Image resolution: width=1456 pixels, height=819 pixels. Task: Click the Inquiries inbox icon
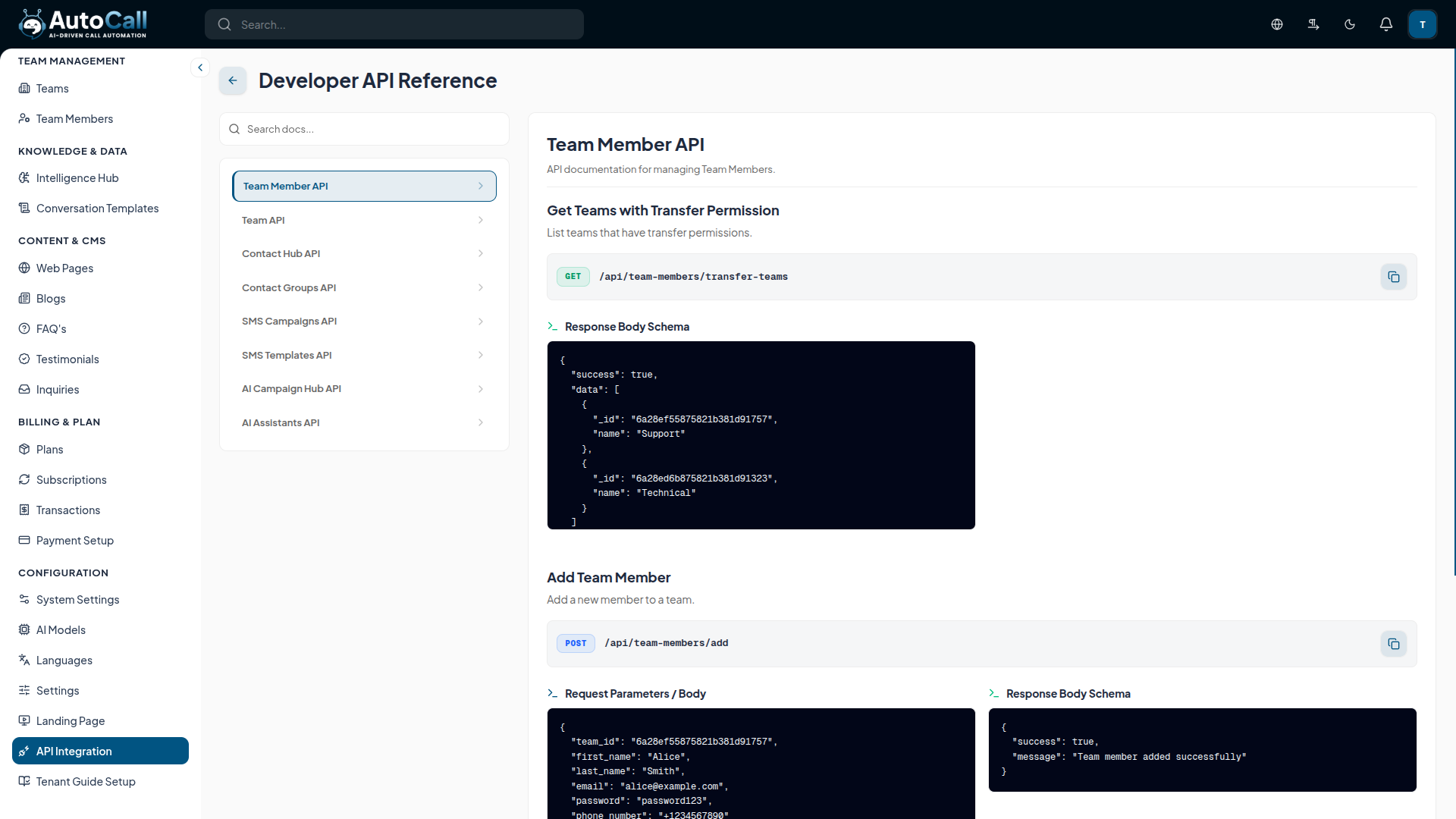(24, 390)
